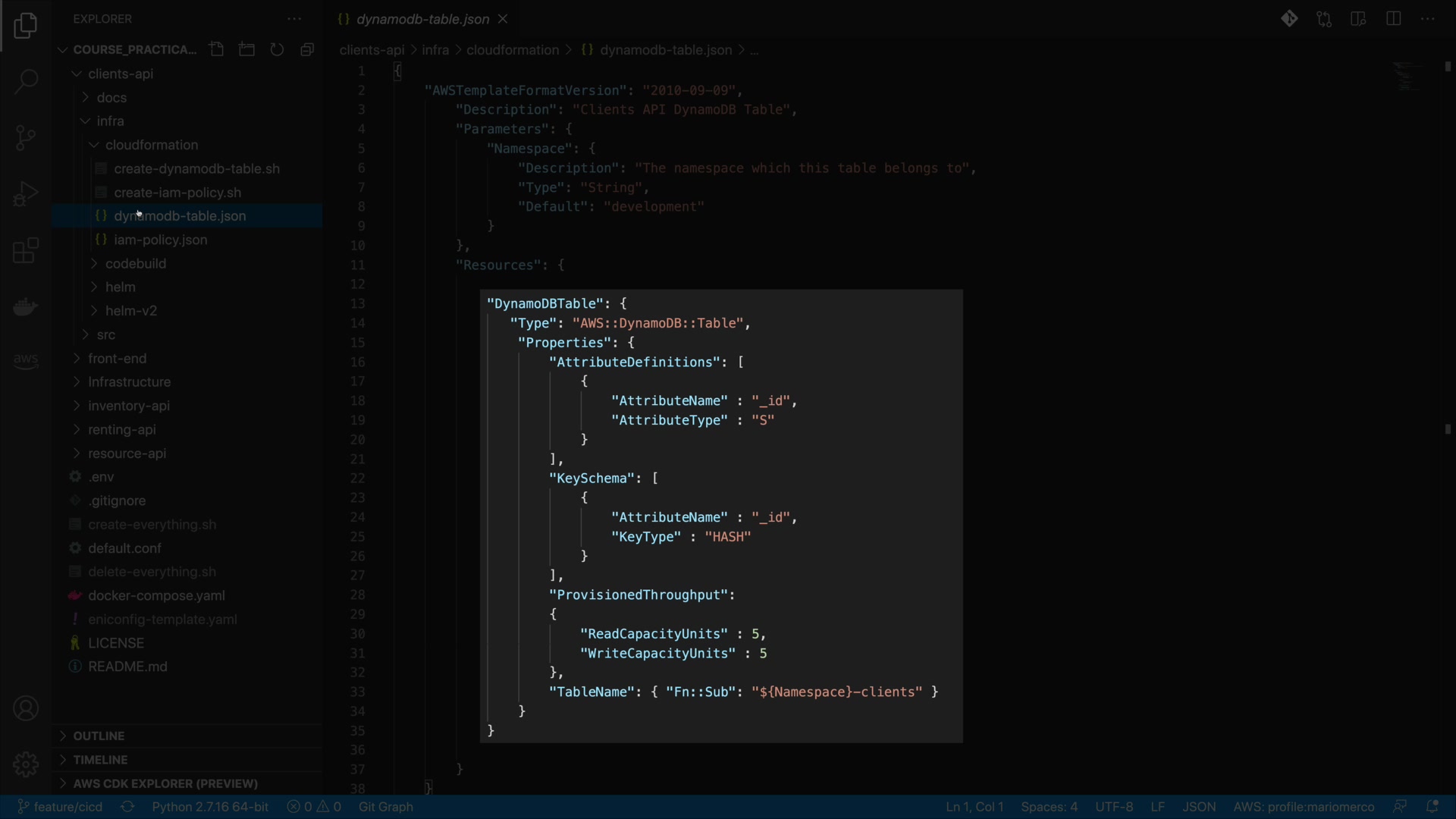
Task: Open the Extensions view
Action: (26, 250)
